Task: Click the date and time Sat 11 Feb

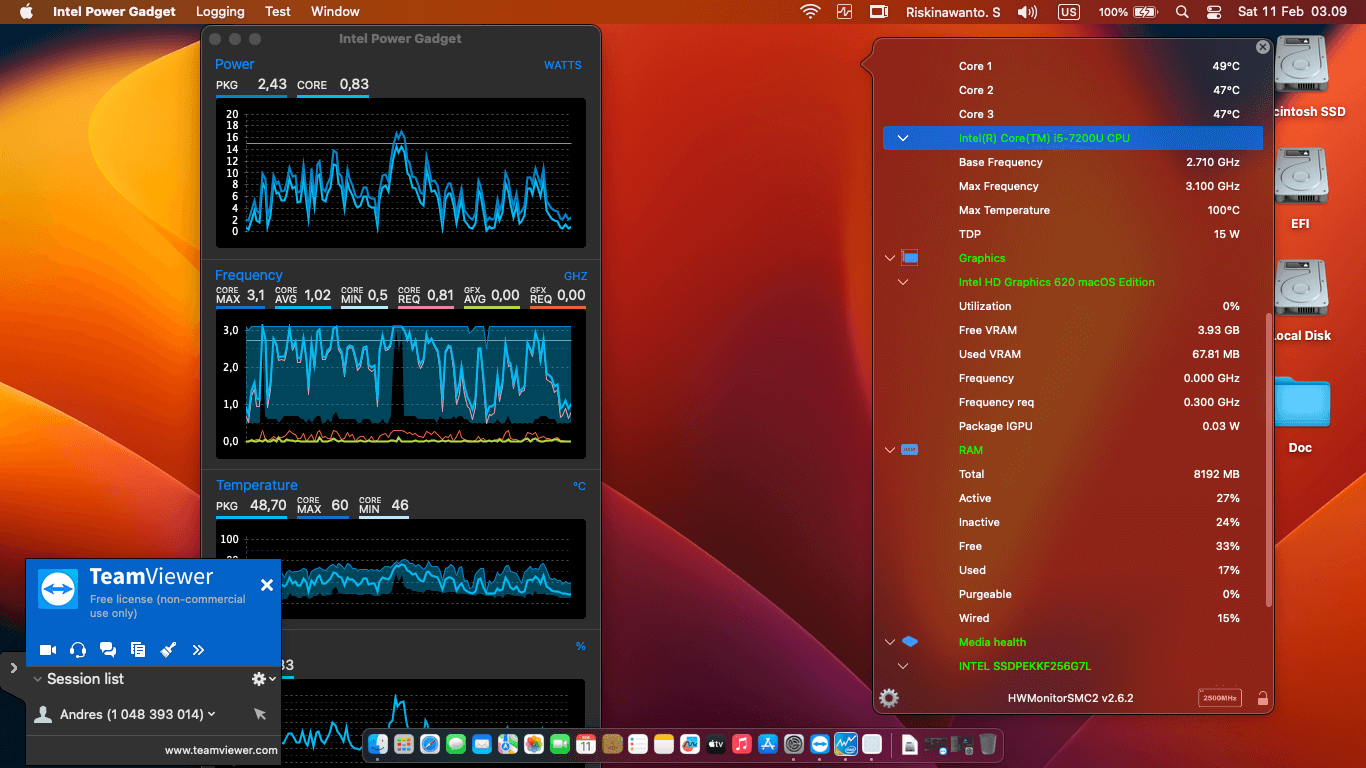Action: point(1291,12)
